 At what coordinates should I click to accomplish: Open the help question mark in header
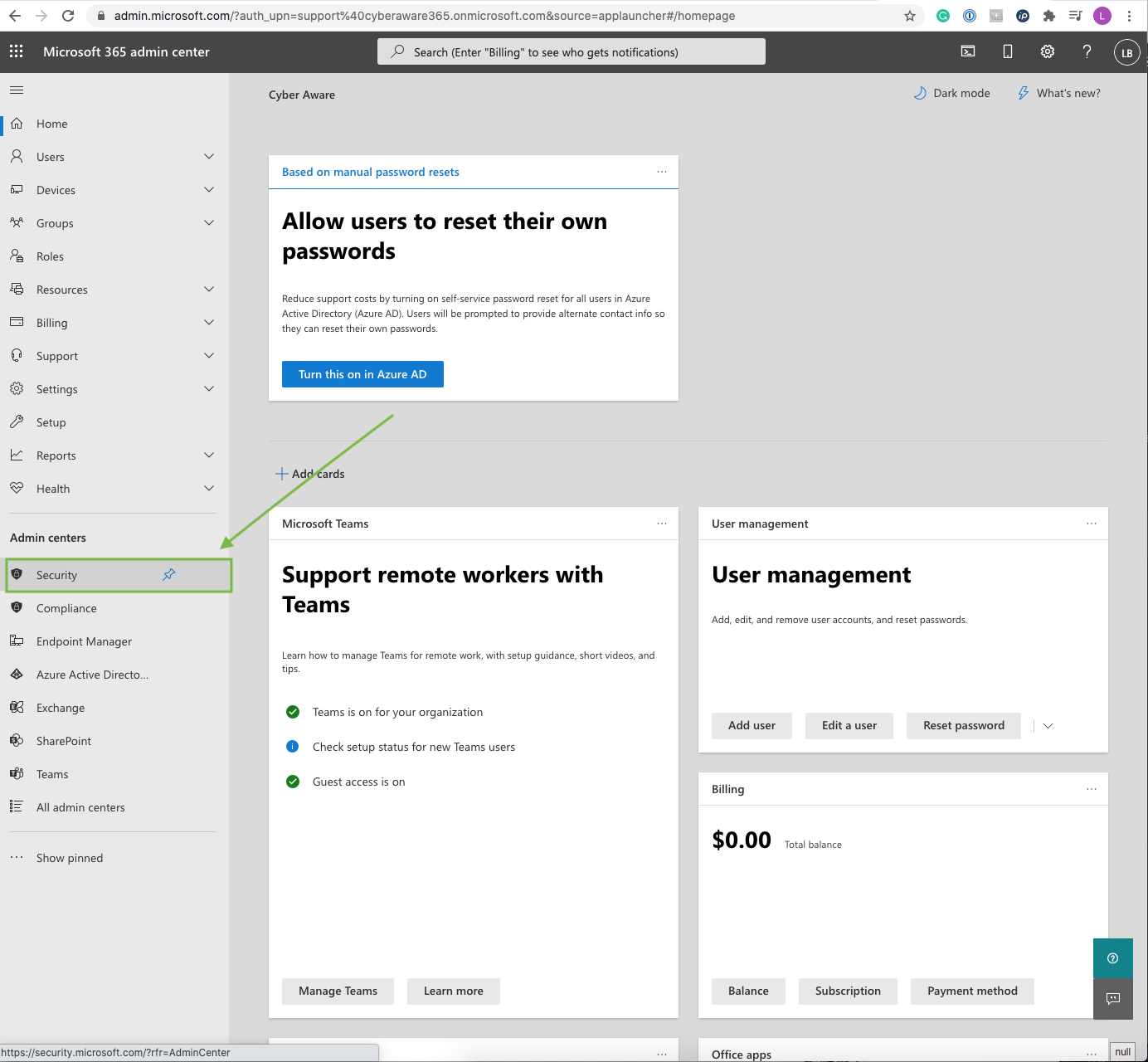coord(1087,51)
